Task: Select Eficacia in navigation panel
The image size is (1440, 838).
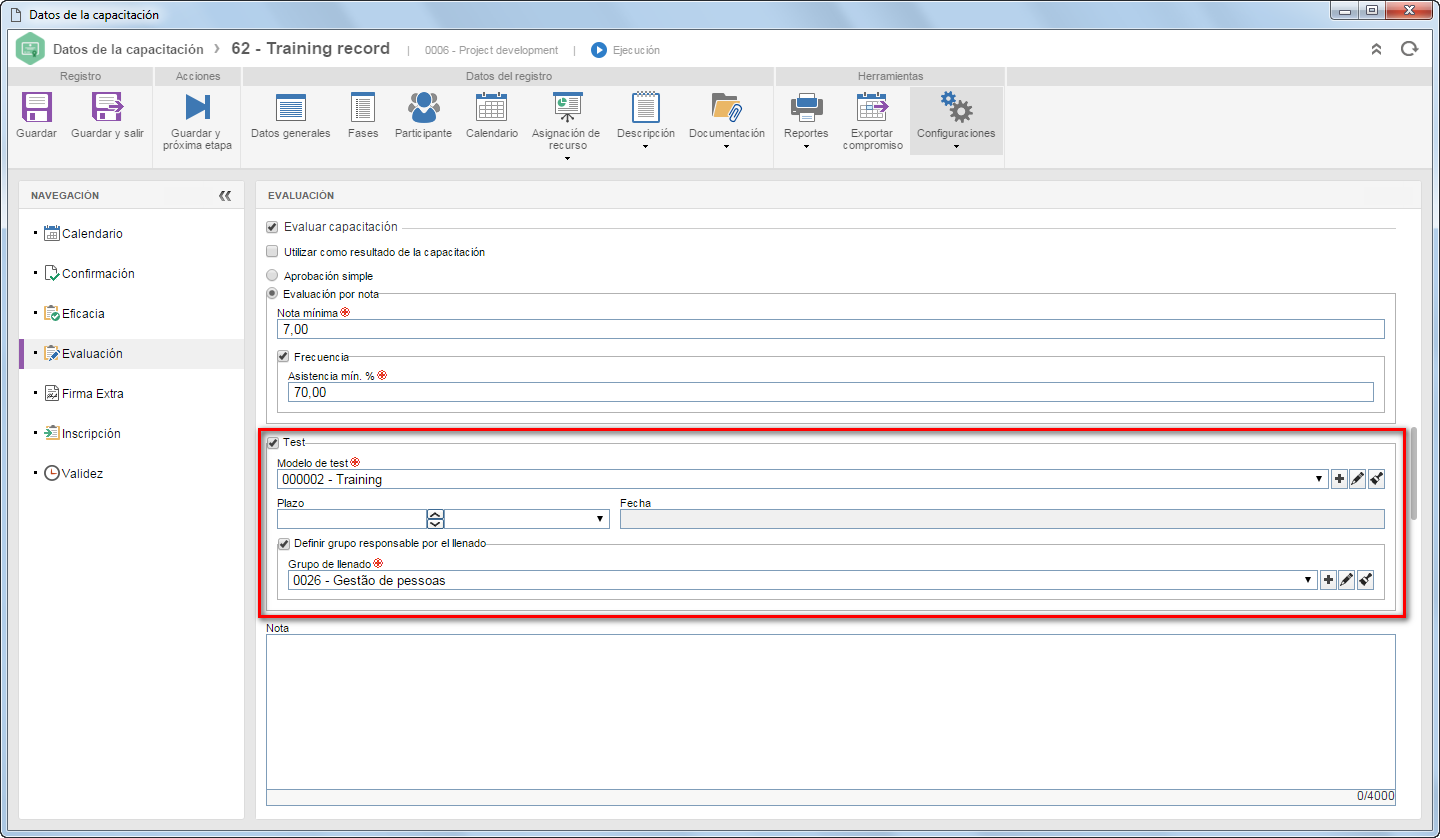Action: click(x=83, y=313)
